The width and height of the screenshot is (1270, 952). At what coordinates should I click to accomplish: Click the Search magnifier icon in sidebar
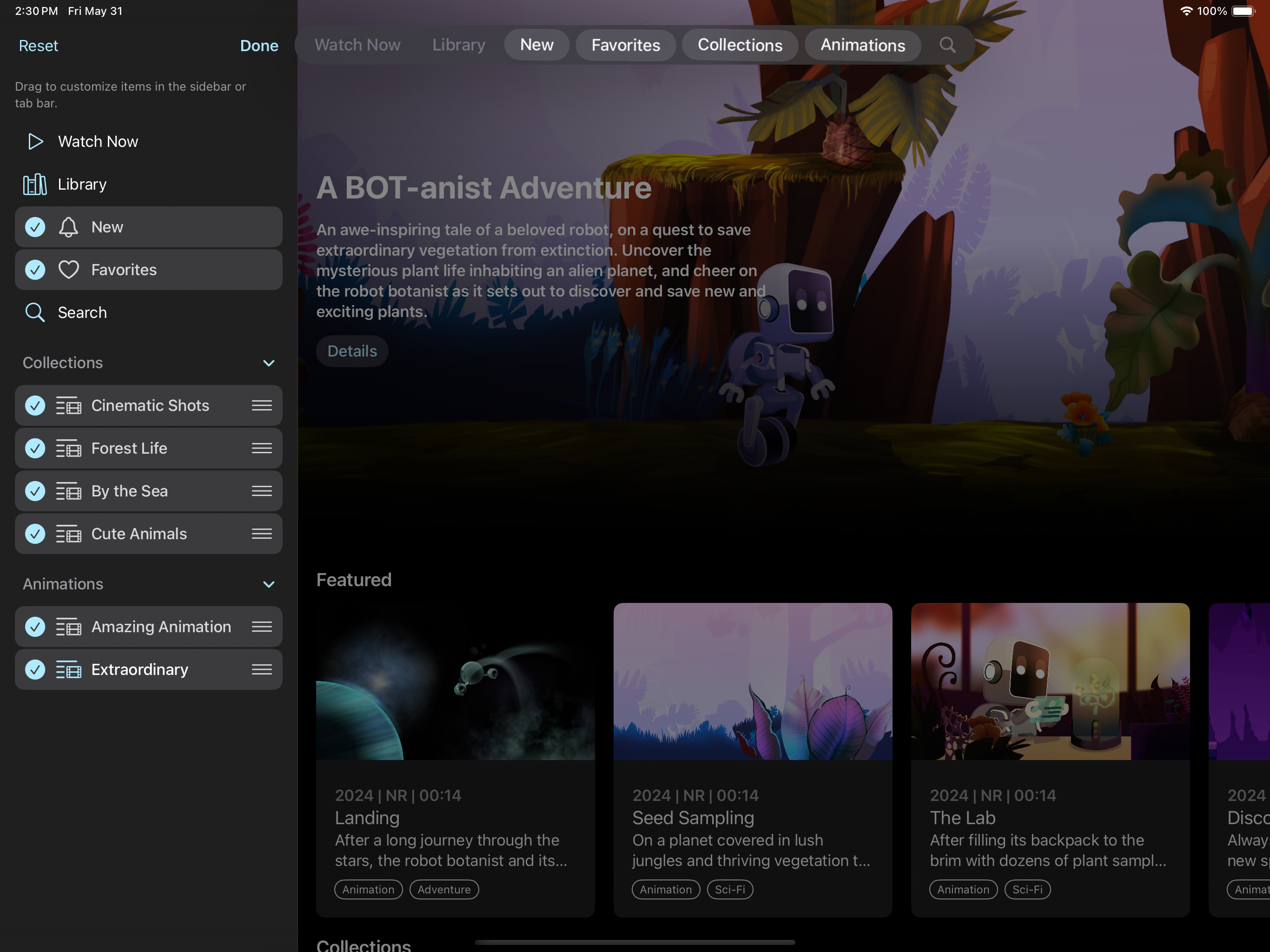(x=35, y=313)
